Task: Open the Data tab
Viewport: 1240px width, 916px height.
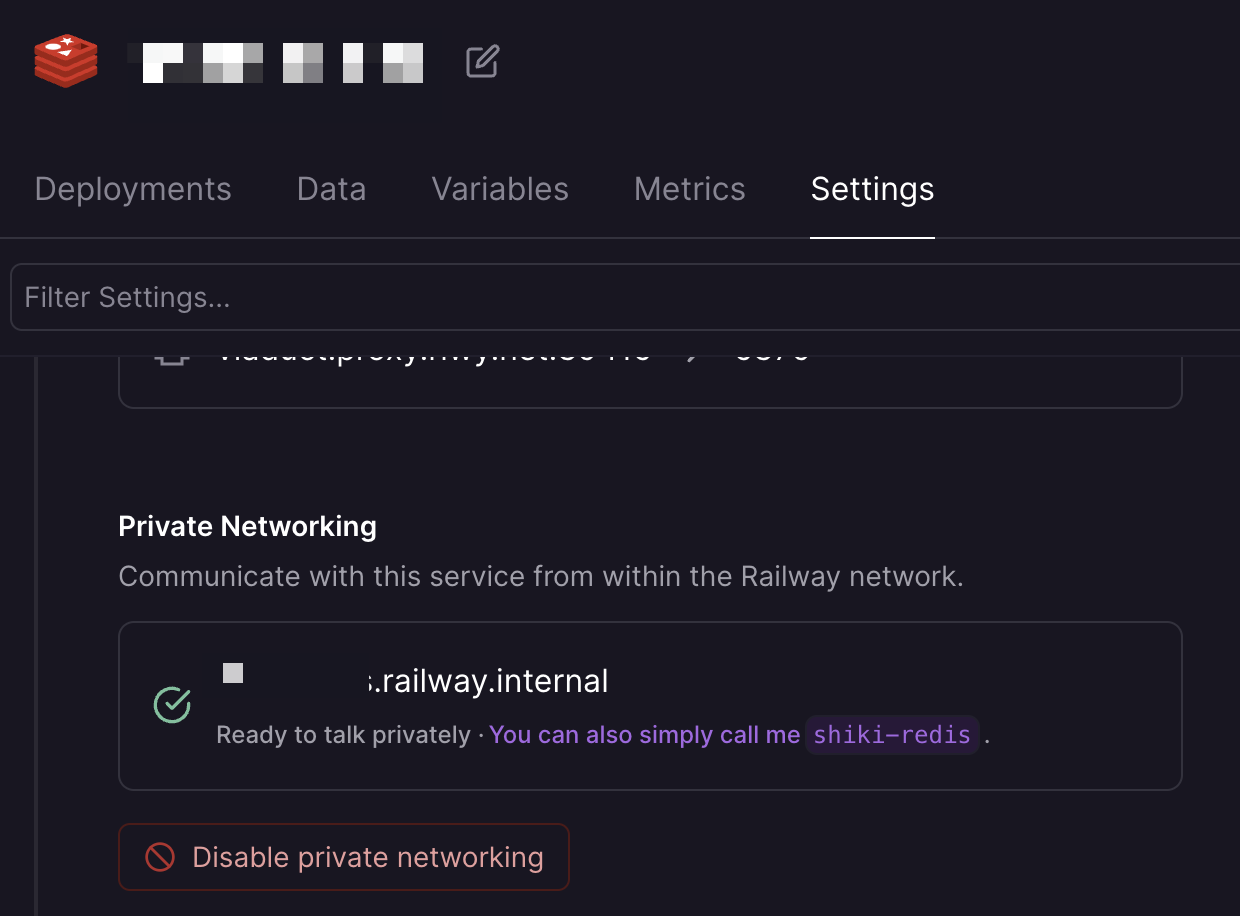Action: [x=331, y=189]
